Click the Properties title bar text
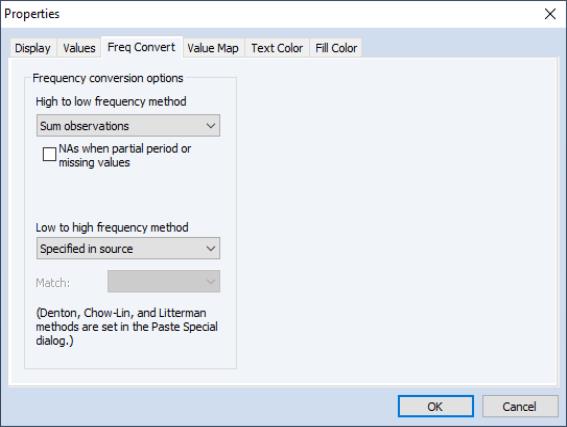 point(32,14)
